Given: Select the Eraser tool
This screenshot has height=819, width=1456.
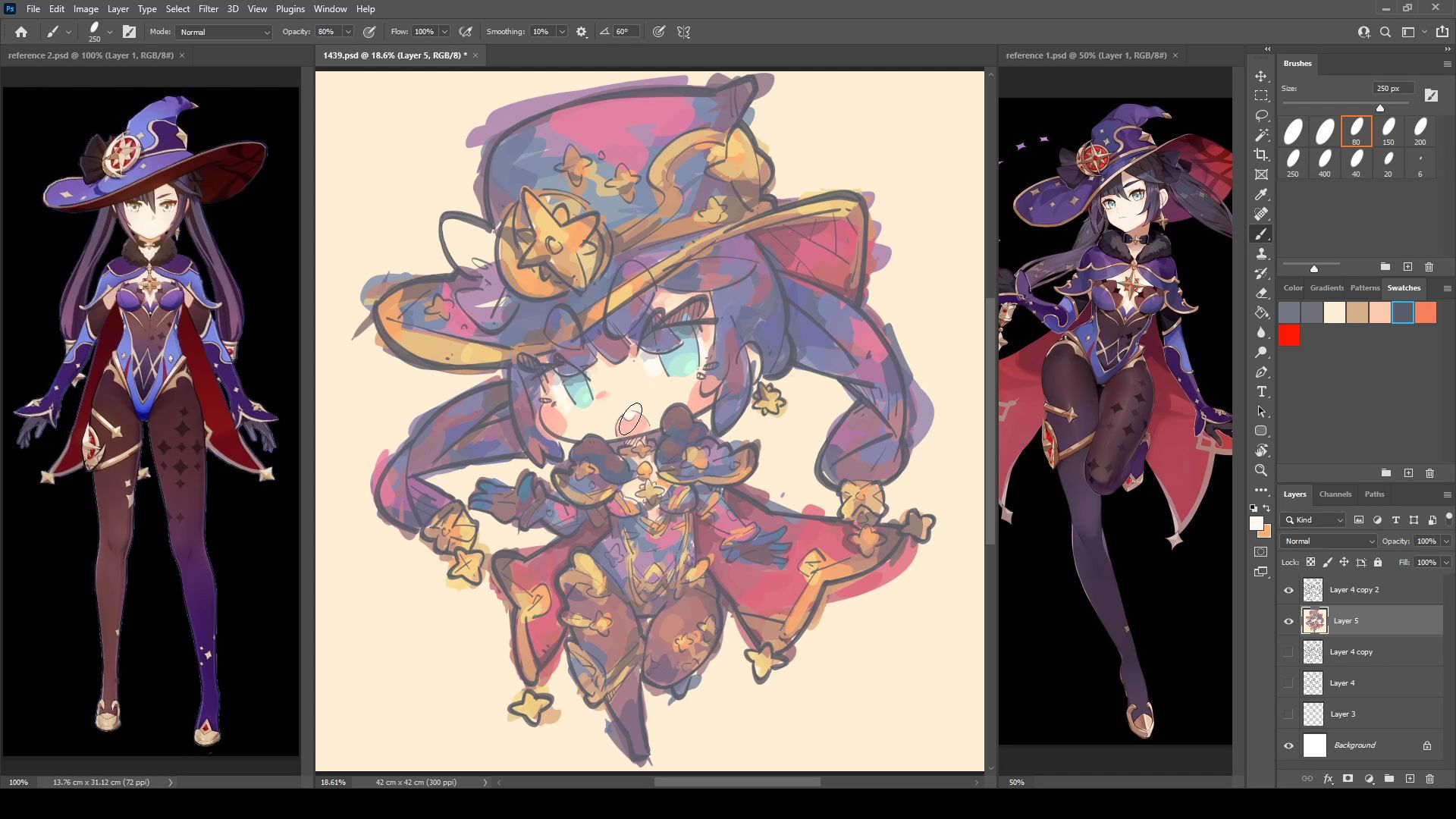Looking at the screenshot, I should [1261, 293].
